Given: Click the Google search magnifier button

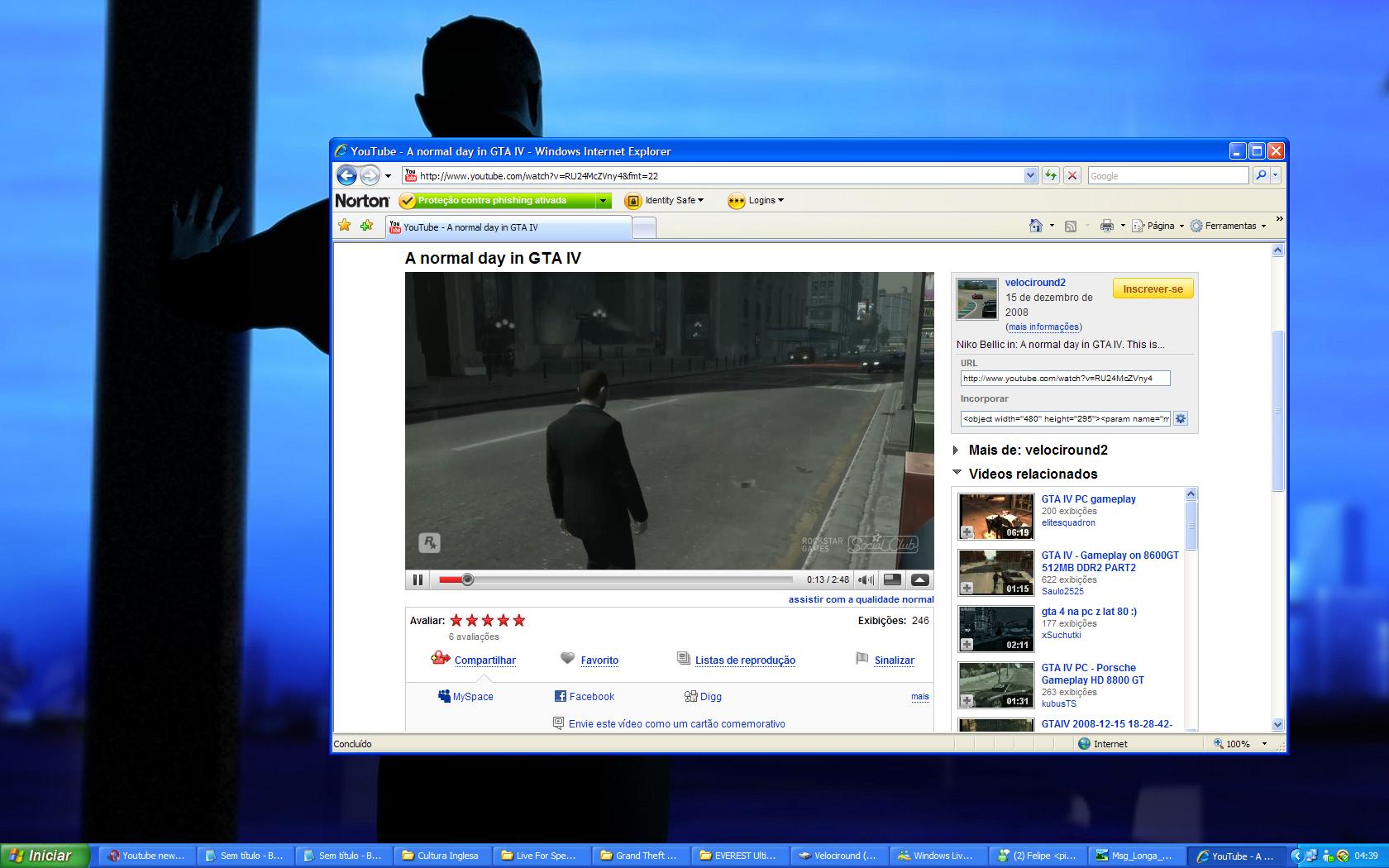Looking at the screenshot, I should 1261,175.
